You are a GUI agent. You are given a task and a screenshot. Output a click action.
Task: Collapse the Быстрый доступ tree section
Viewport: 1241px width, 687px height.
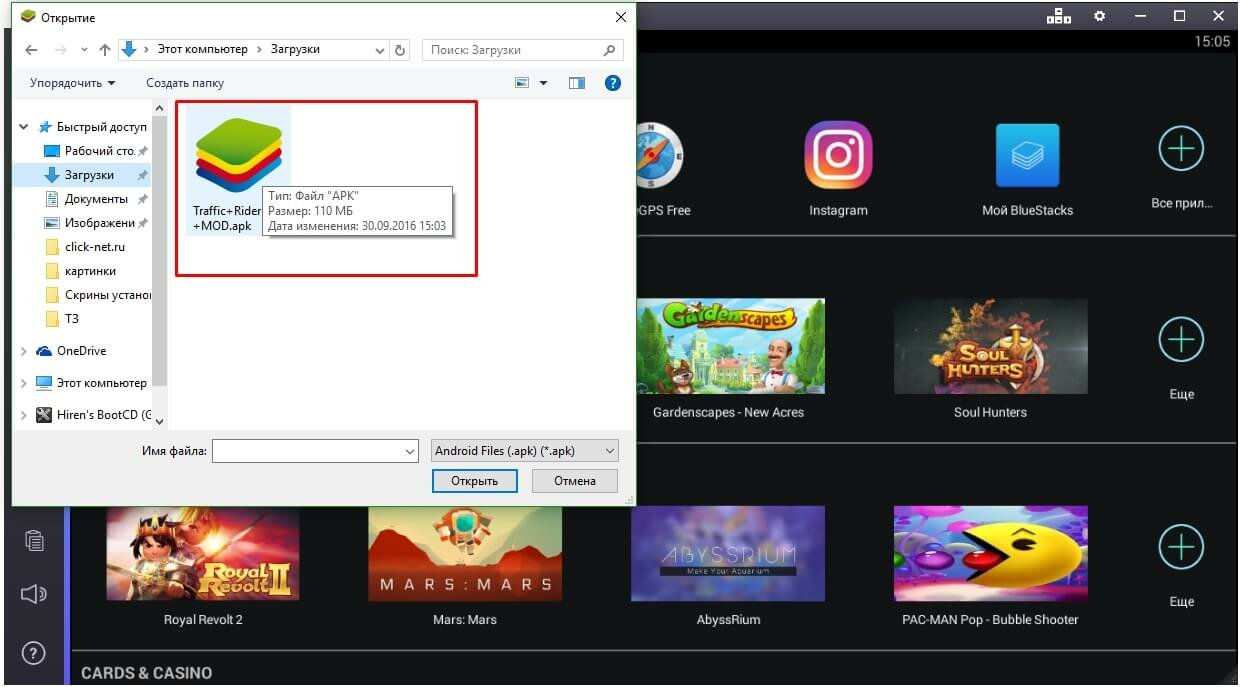[x=23, y=126]
